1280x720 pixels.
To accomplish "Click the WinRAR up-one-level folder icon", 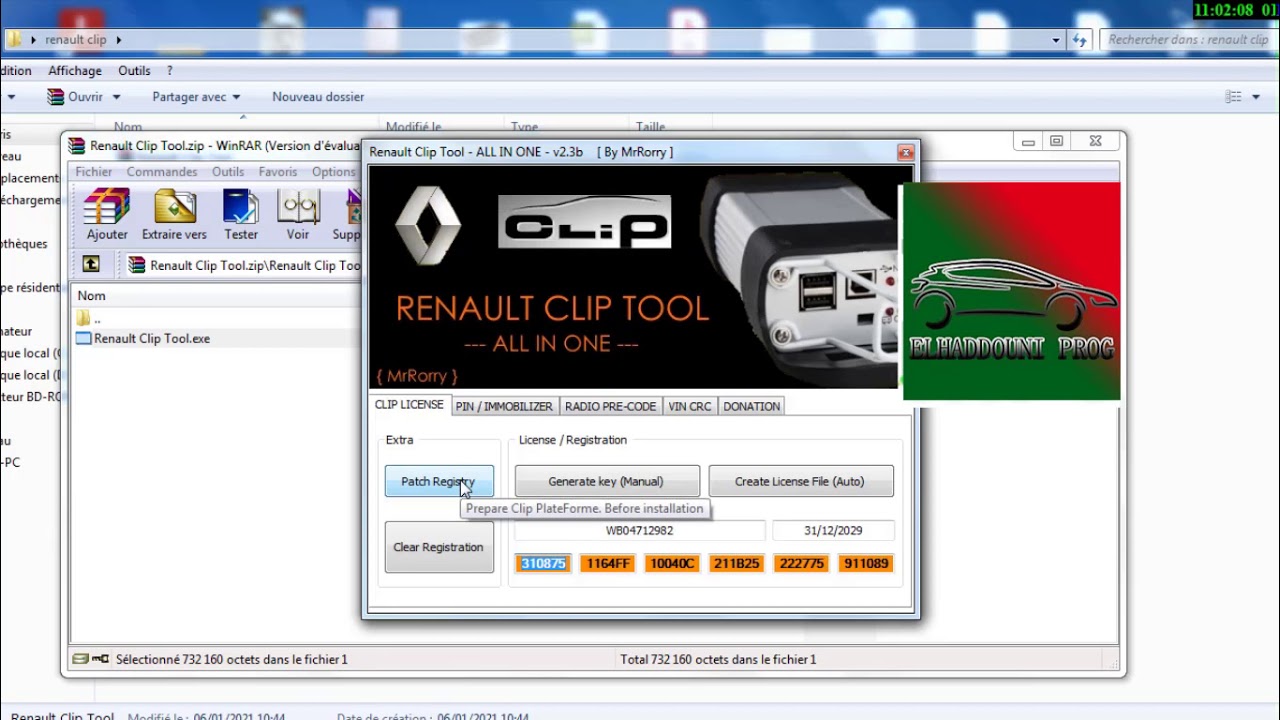I will 91,264.
